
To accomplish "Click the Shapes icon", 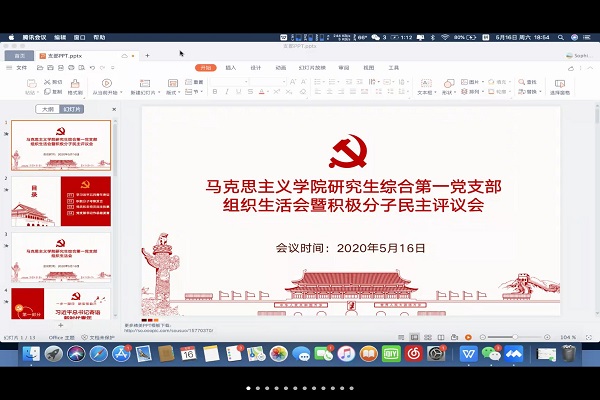I will 448,83.
